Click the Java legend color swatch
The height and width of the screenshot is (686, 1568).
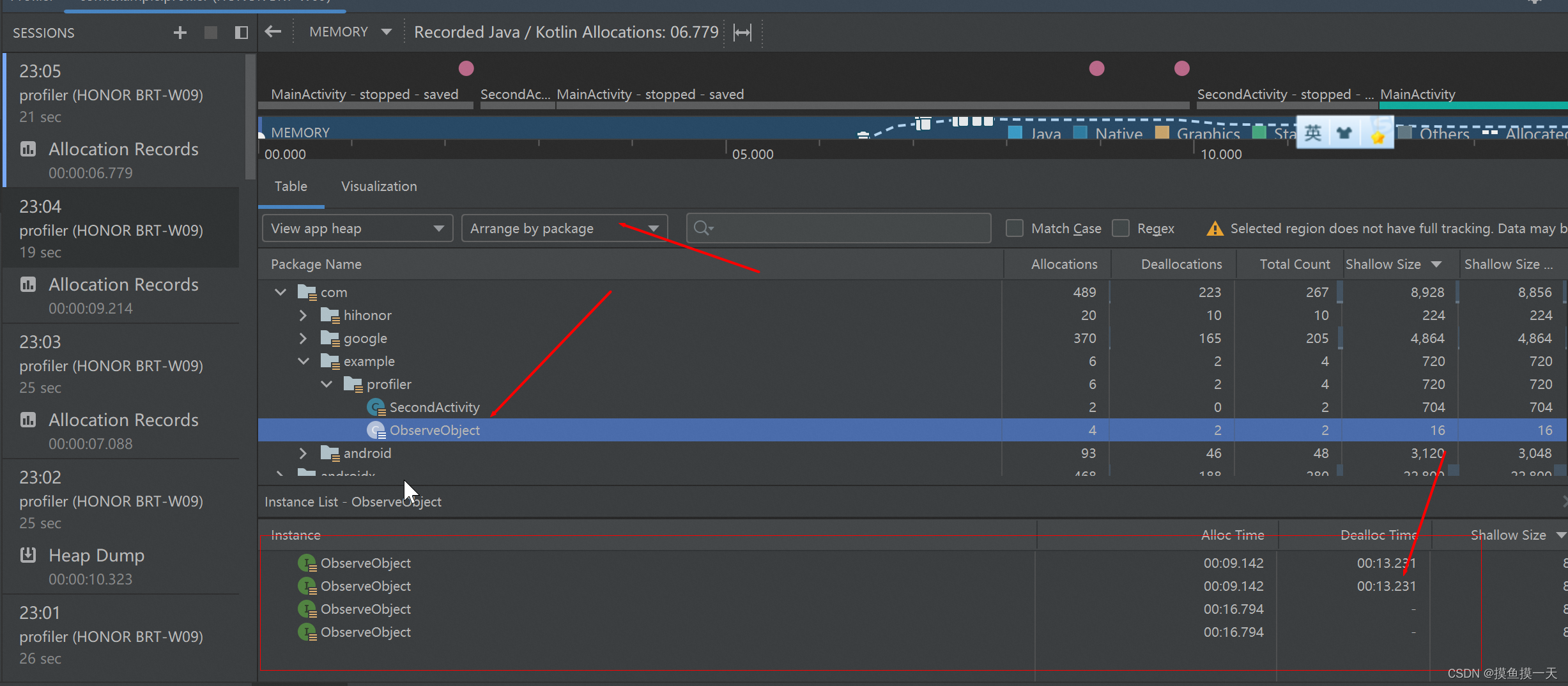click(1015, 133)
